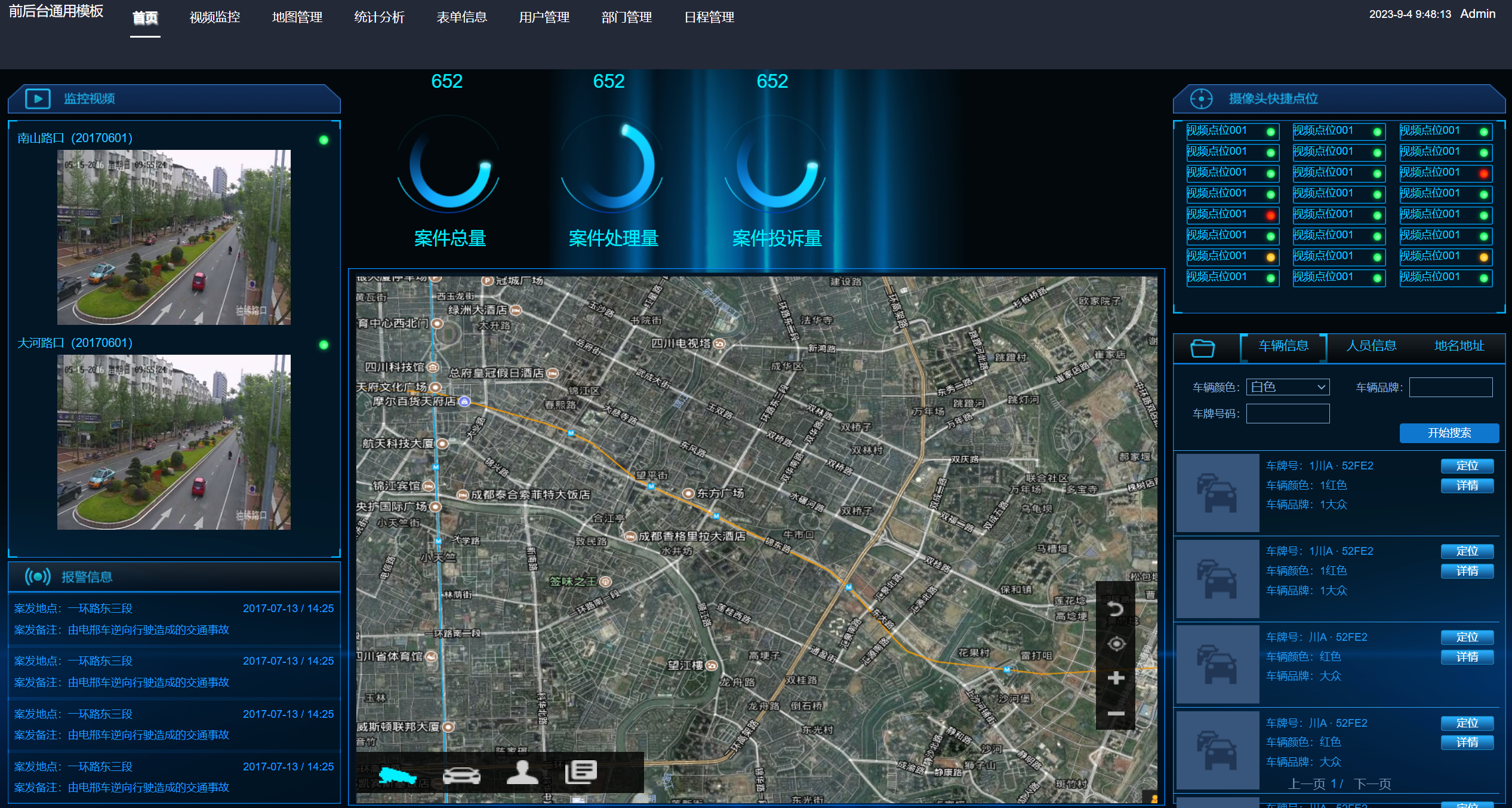
Task: Open the 统计分析 menu
Action: pyautogui.click(x=380, y=17)
